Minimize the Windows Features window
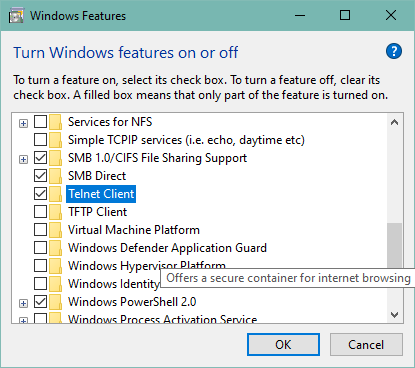Image resolution: width=415 pixels, height=368 pixels. 300,15
